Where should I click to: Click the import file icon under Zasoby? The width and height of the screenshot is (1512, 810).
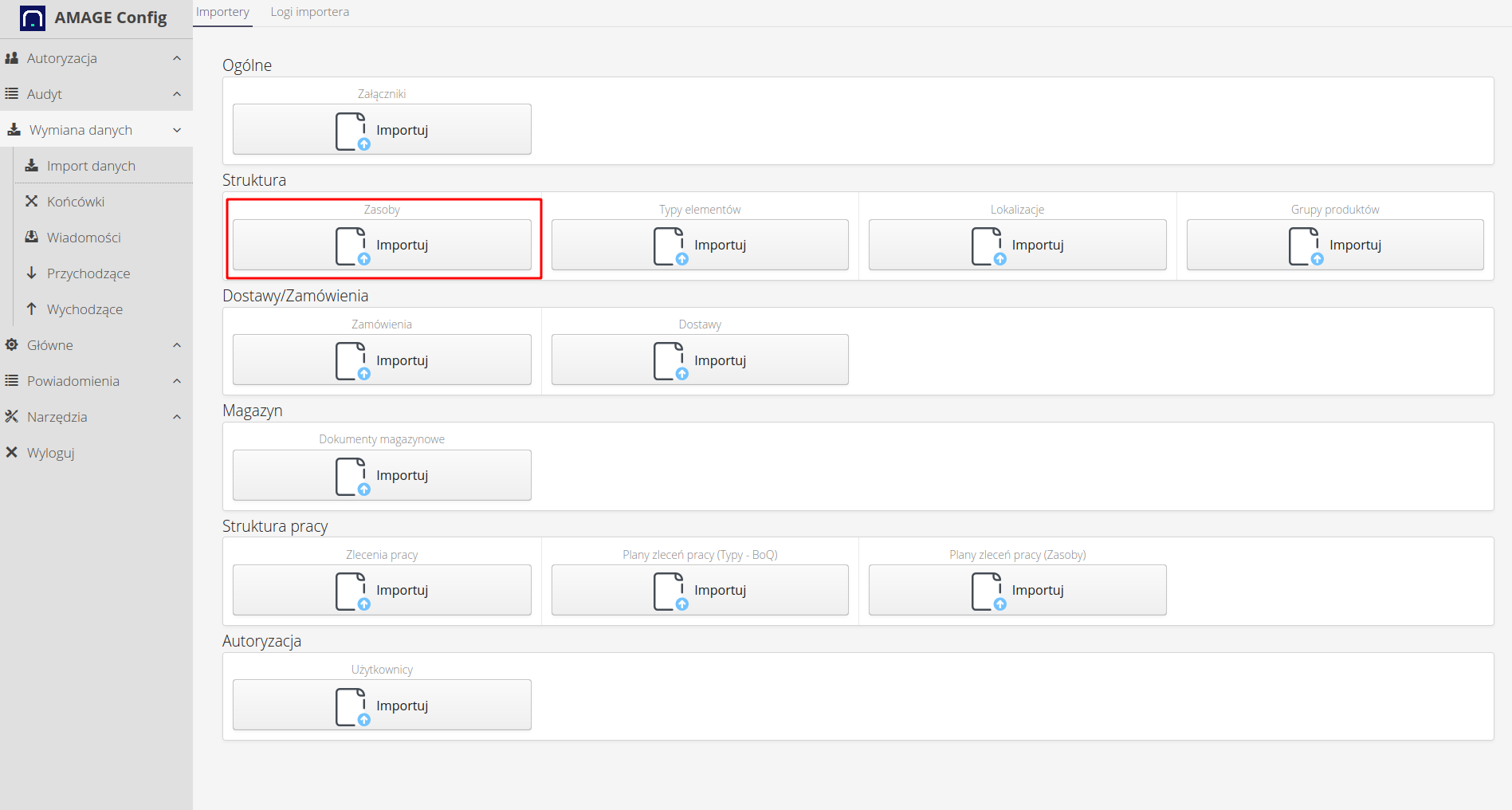pyautogui.click(x=352, y=246)
